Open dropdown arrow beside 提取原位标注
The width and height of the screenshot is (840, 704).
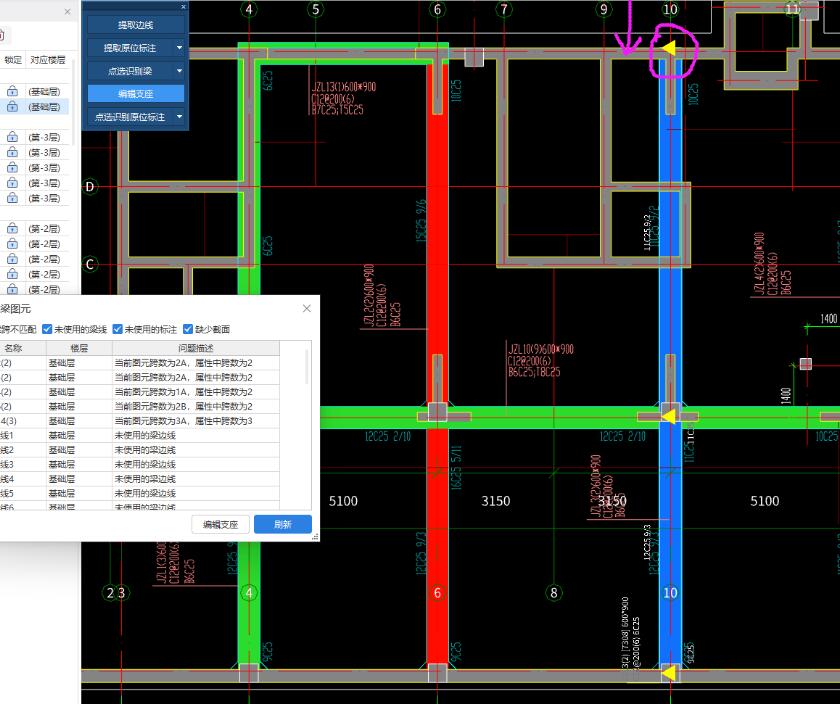click(179, 48)
